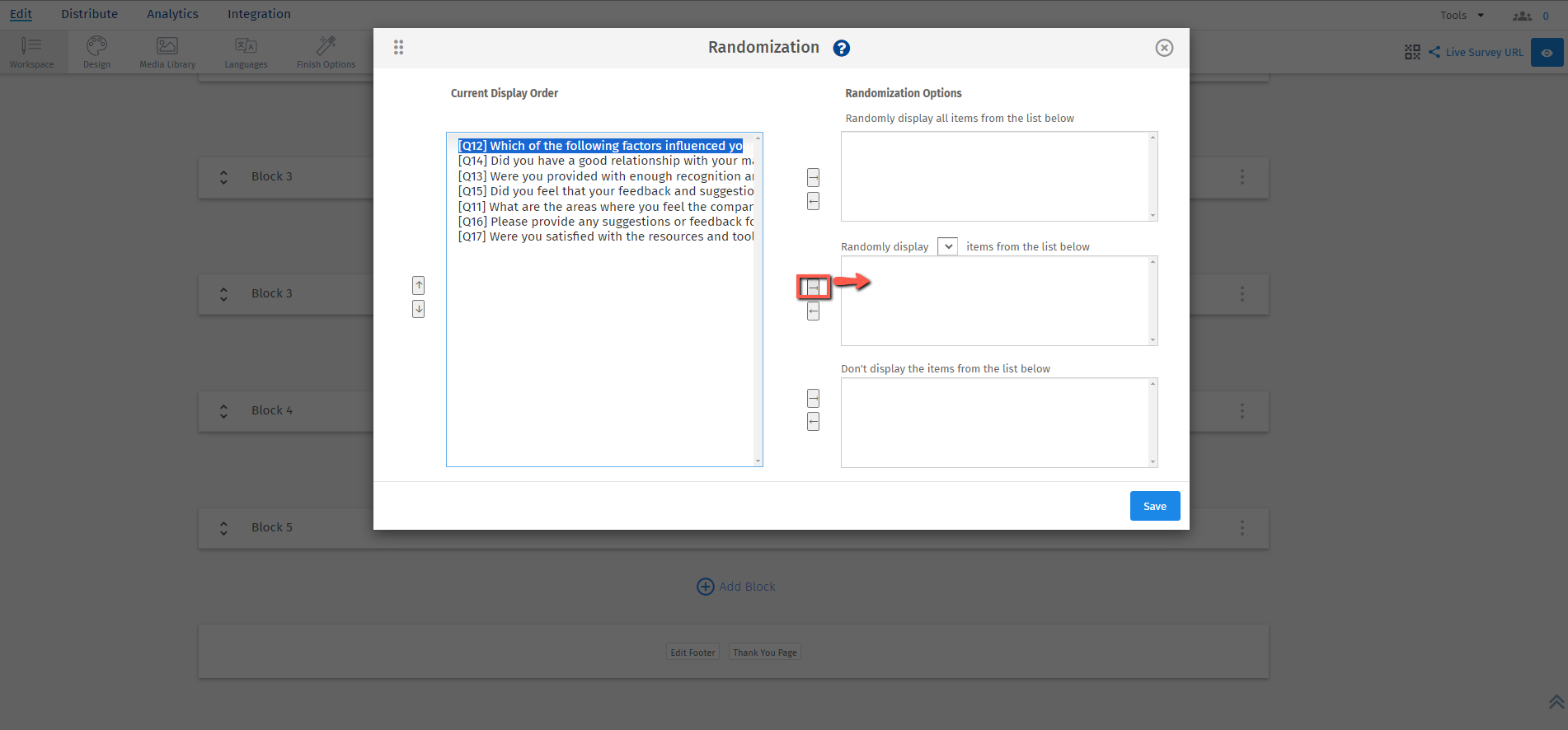The height and width of the screenshot is (730, 1568).
Task: Select Q17 satisfied with resources question
Action: tap(605, 236)
